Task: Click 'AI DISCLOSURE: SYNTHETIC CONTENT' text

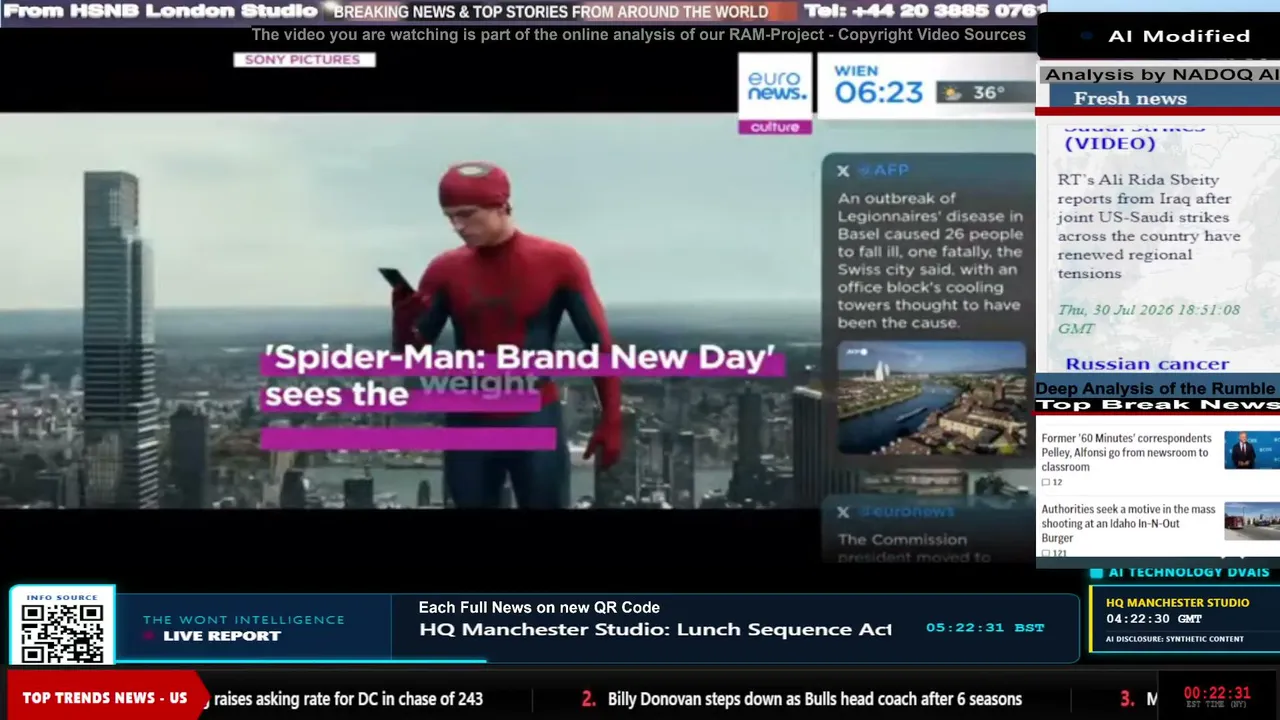Action: point(1175,639)
